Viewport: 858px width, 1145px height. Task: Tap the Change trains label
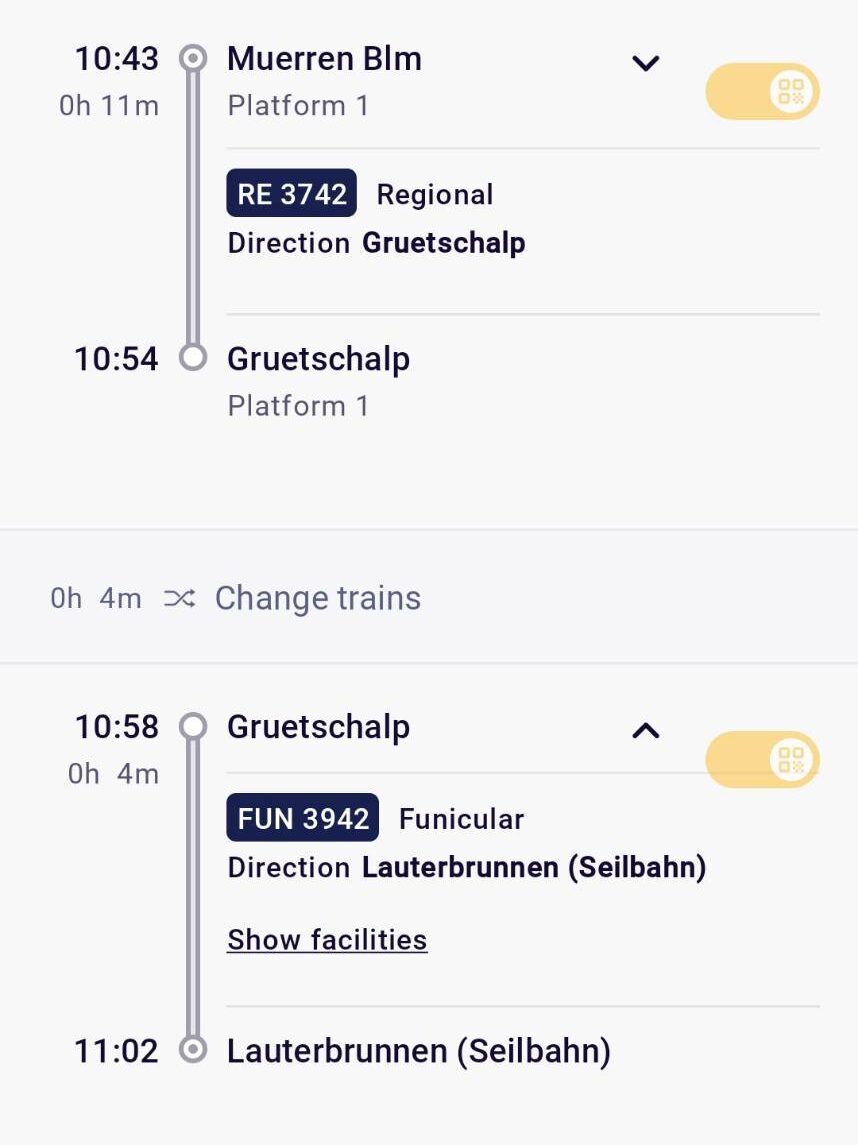click(317, 598)
